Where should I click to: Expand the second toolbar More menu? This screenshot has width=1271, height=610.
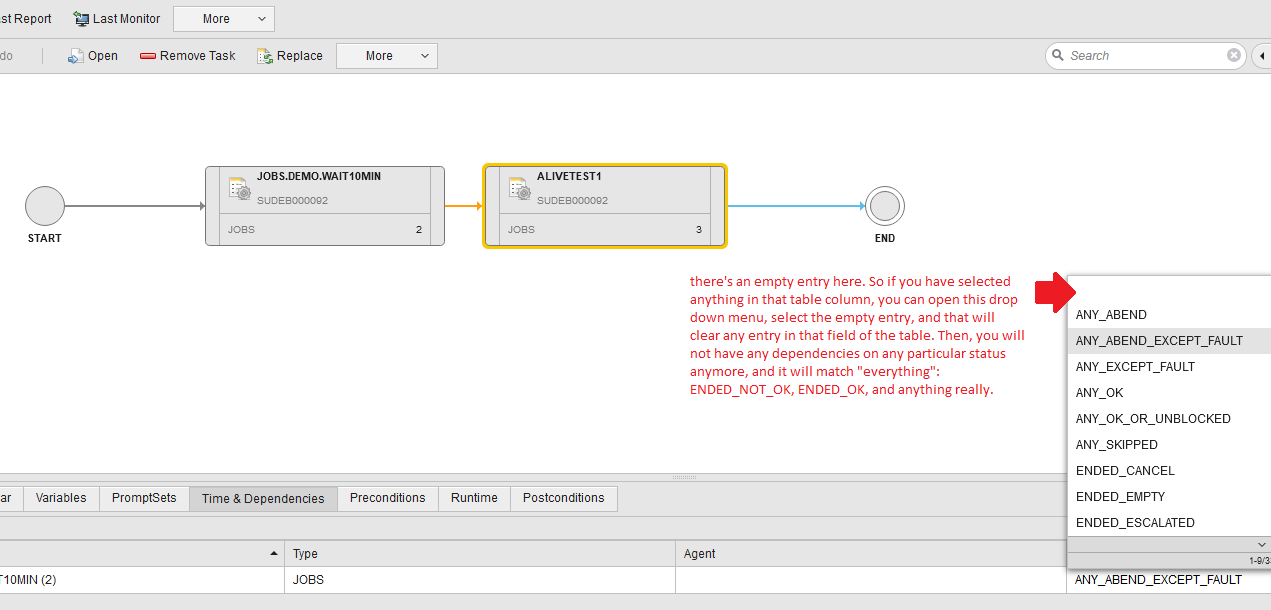coord(386,55)
